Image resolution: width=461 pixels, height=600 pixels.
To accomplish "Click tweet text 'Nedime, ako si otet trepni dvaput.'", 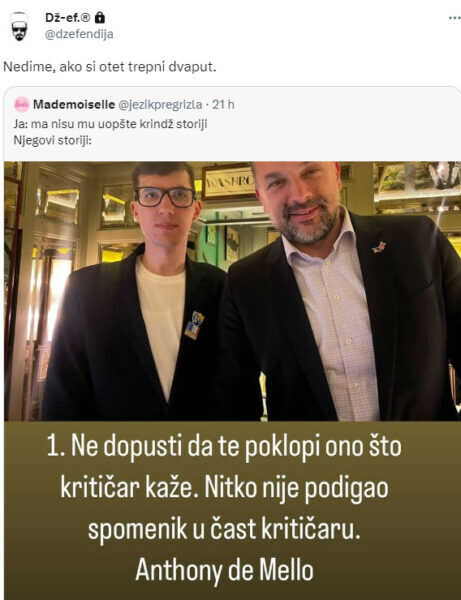I will pyautogui.click(x=110, y=67).
